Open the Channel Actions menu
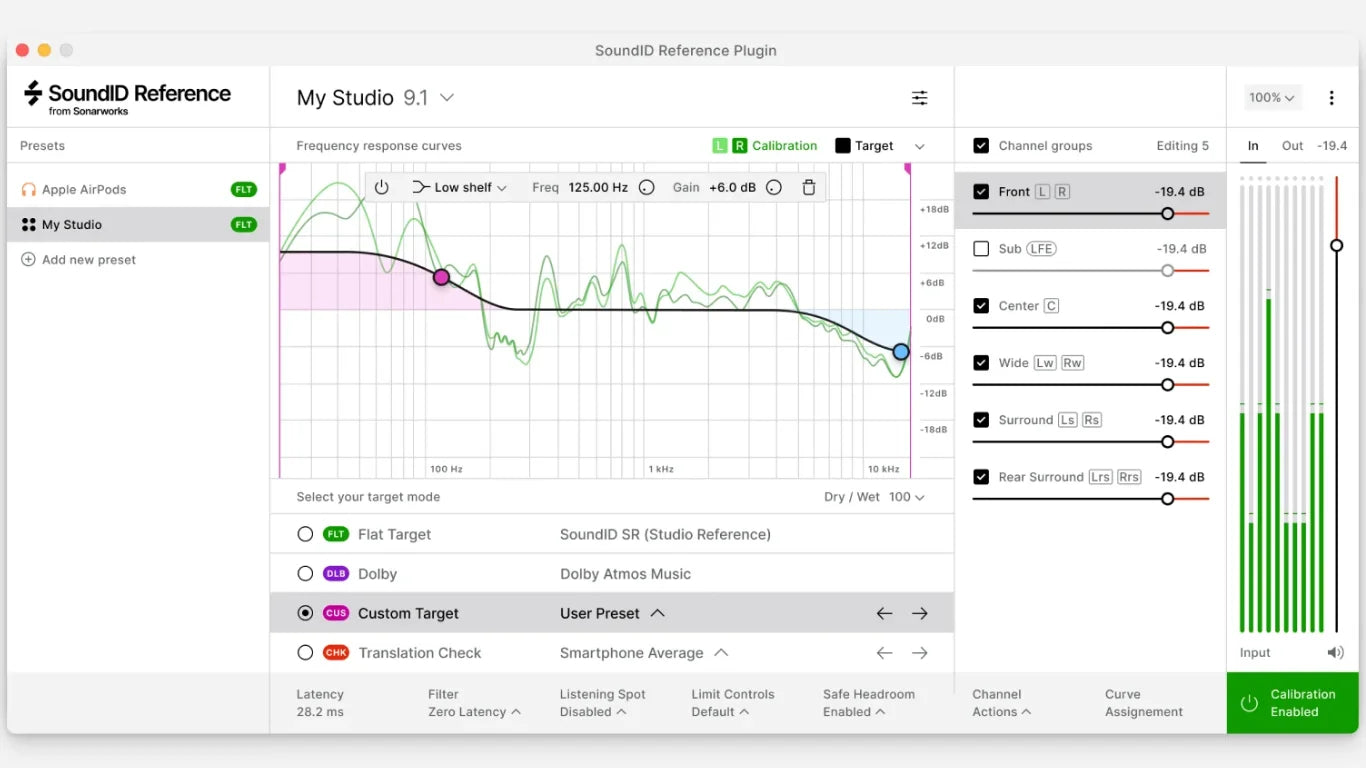Image resolution: width=1366 pixels, height=768 pixels. 1001,703
